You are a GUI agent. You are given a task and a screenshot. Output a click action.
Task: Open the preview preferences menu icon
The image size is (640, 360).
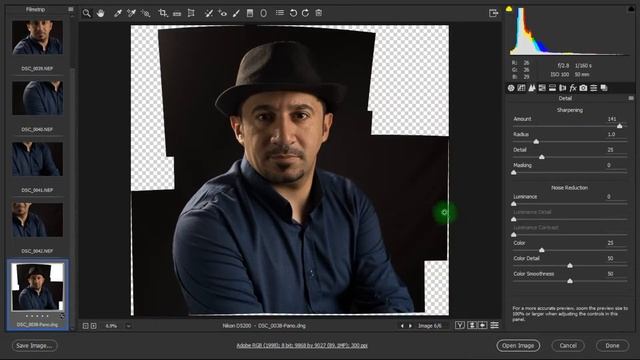click(494, 325)
